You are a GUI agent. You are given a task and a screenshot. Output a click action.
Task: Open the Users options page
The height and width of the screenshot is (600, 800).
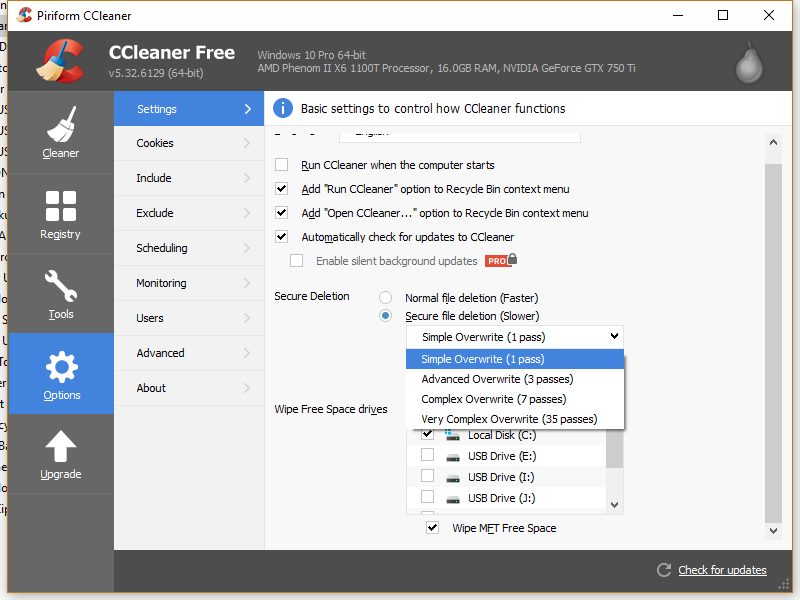pyautogui.click(x=189, y=318)
